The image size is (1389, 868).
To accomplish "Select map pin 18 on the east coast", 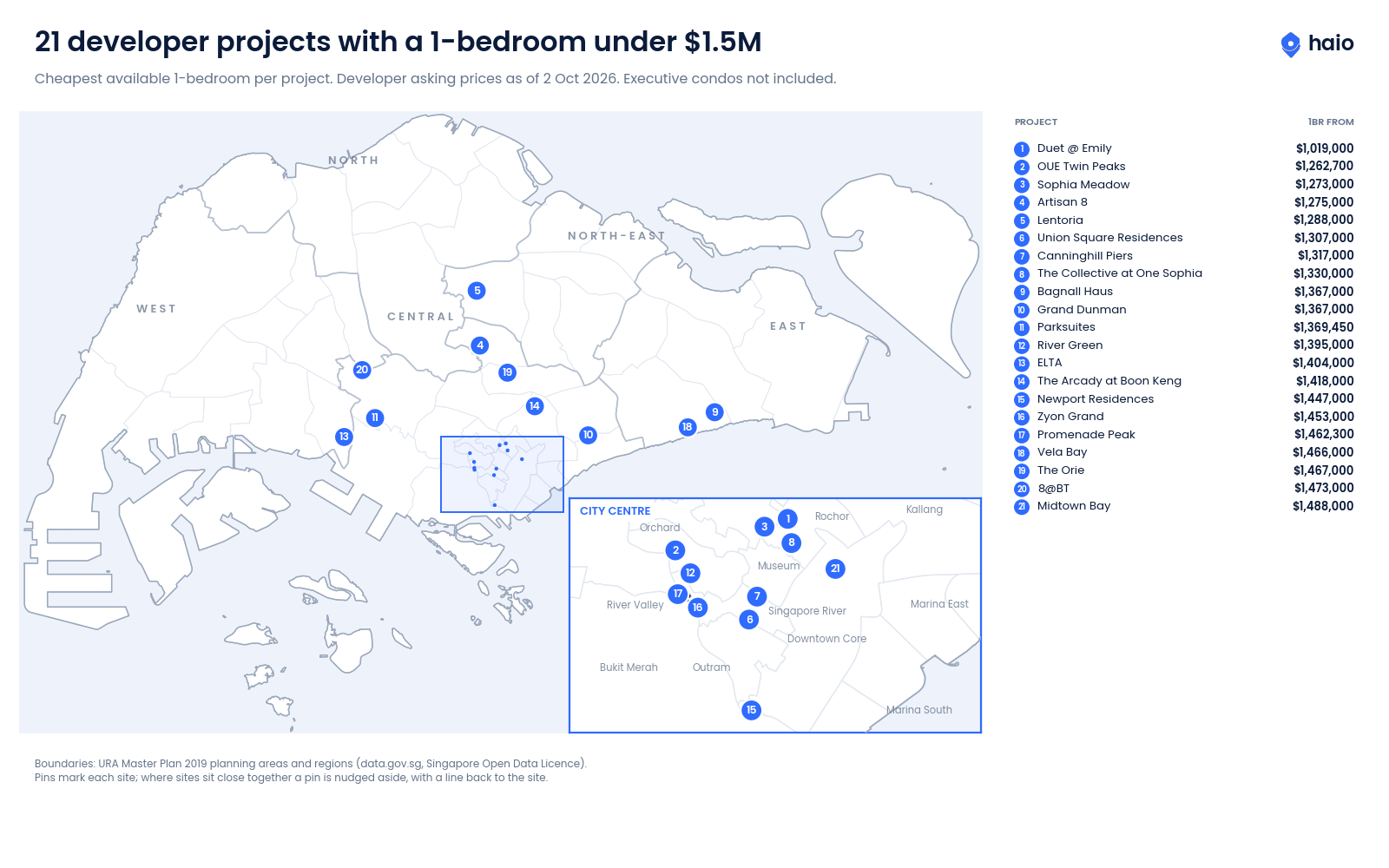I will [688, 427].
